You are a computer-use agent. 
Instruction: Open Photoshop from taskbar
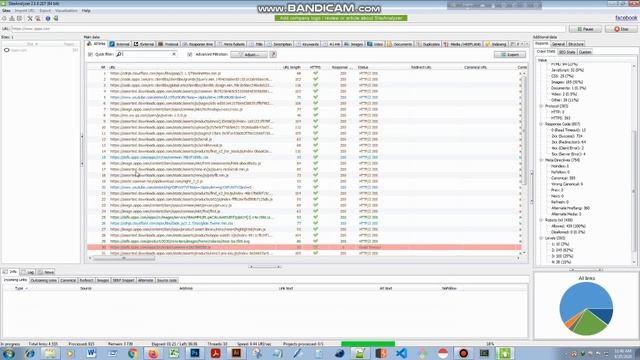tap(195, 353)
